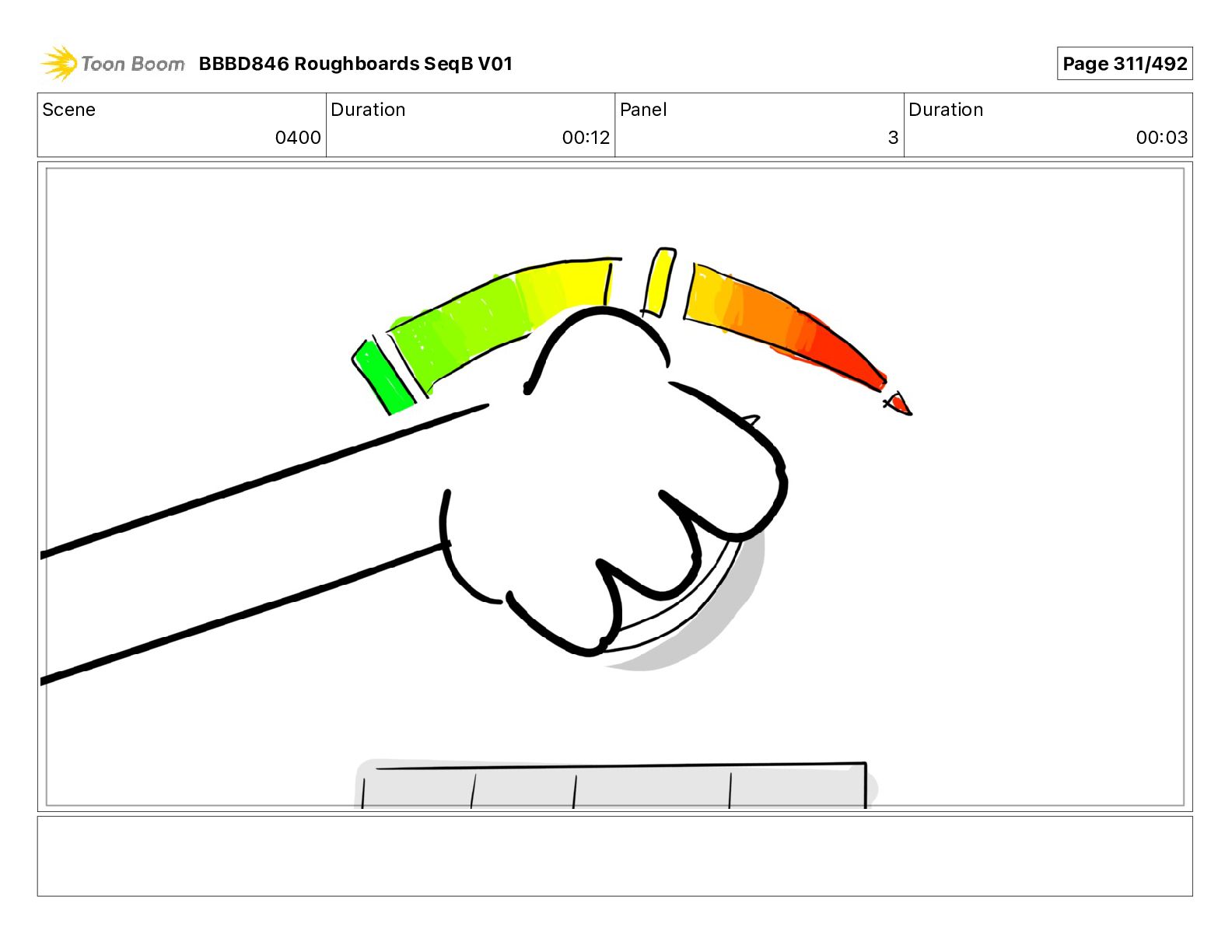Click the 'Scene' label
The height and width of the screenshot is (952, 1232).
point(68,110)
